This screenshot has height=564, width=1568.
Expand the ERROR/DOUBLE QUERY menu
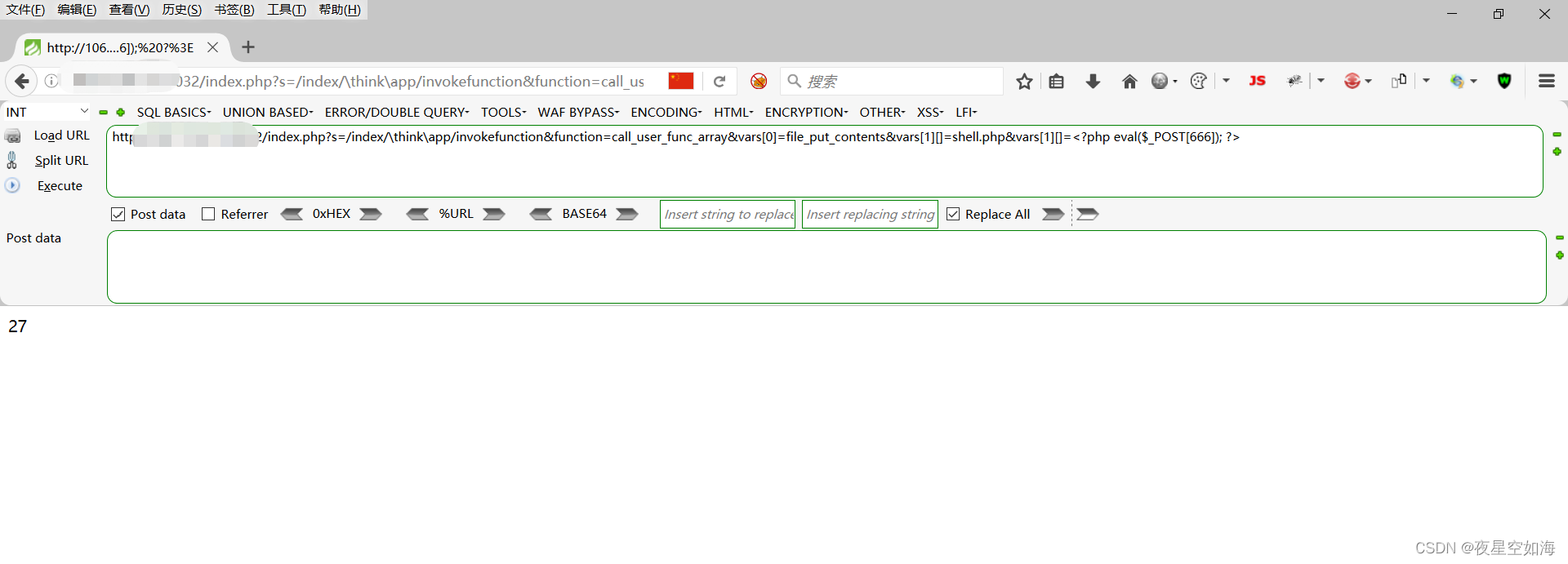[x=397, y=112]
